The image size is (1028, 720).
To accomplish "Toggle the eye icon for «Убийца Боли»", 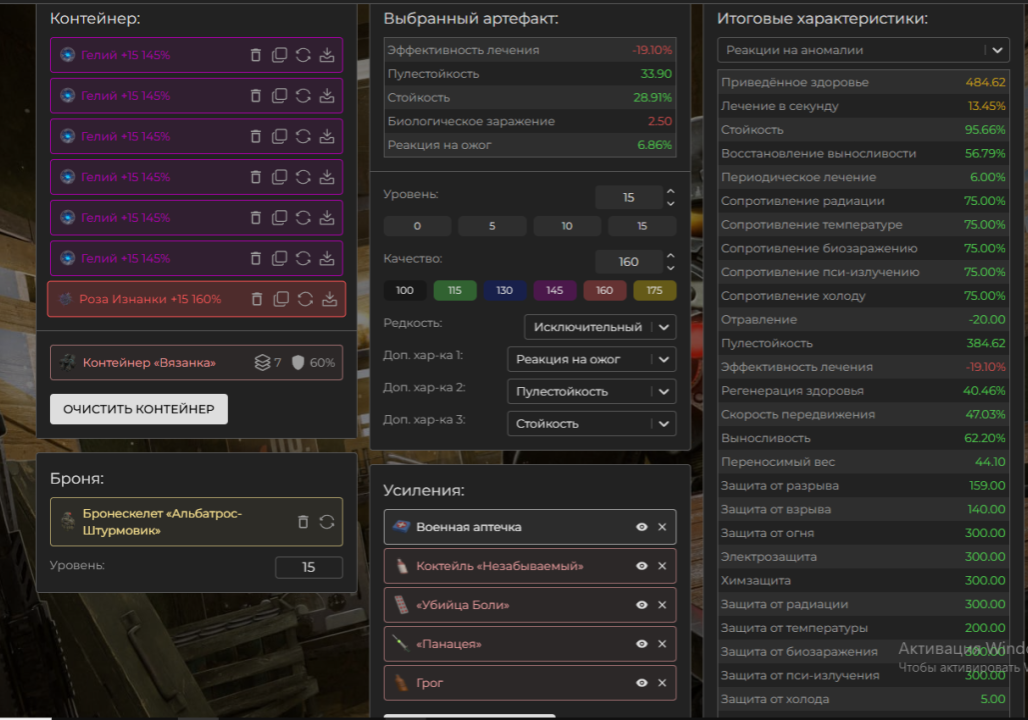I will [641, 605].
